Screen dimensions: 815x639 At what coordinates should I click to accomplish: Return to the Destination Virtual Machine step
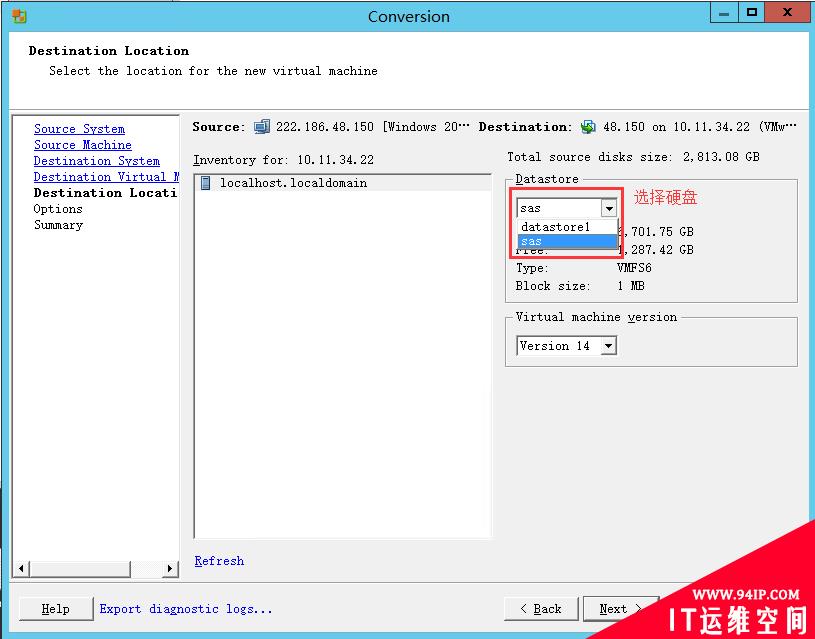pos(106,177)
